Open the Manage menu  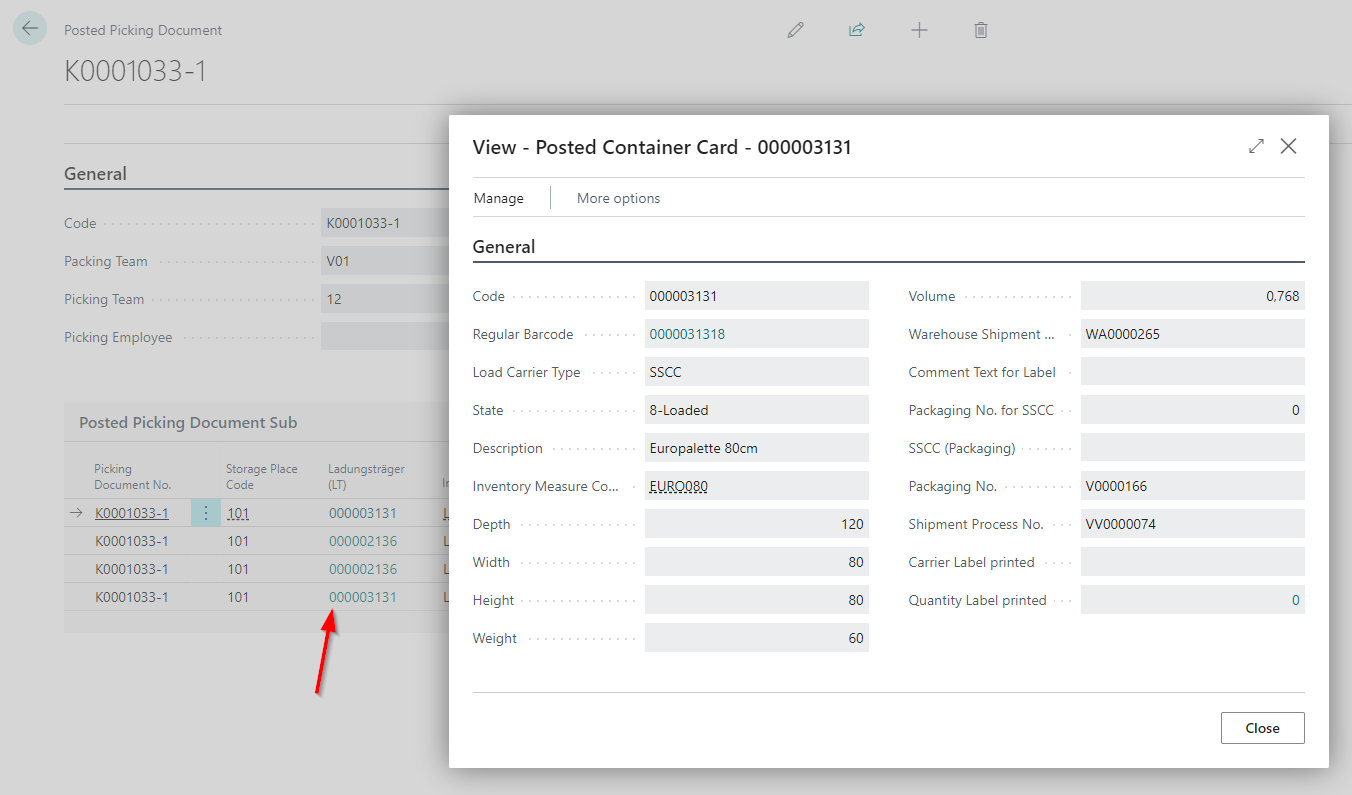click(498, 198)
